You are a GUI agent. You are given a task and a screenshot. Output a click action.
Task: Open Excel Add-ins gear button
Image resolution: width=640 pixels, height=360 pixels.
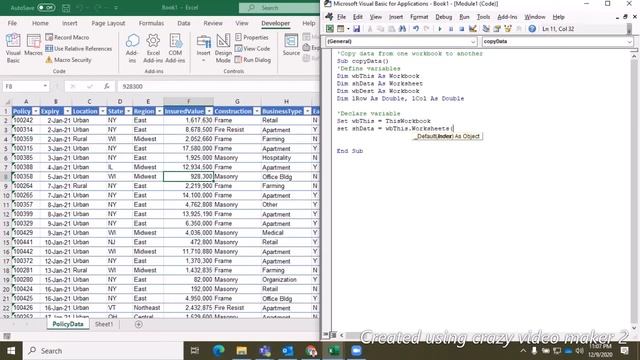coord(153,48)
